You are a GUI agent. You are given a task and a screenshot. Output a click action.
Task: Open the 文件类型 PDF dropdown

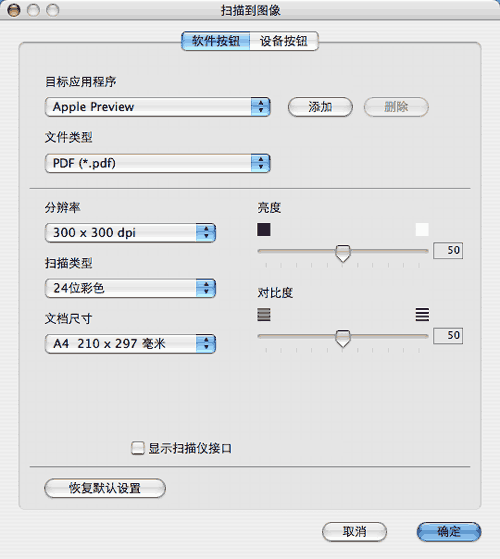click(158, 163)
